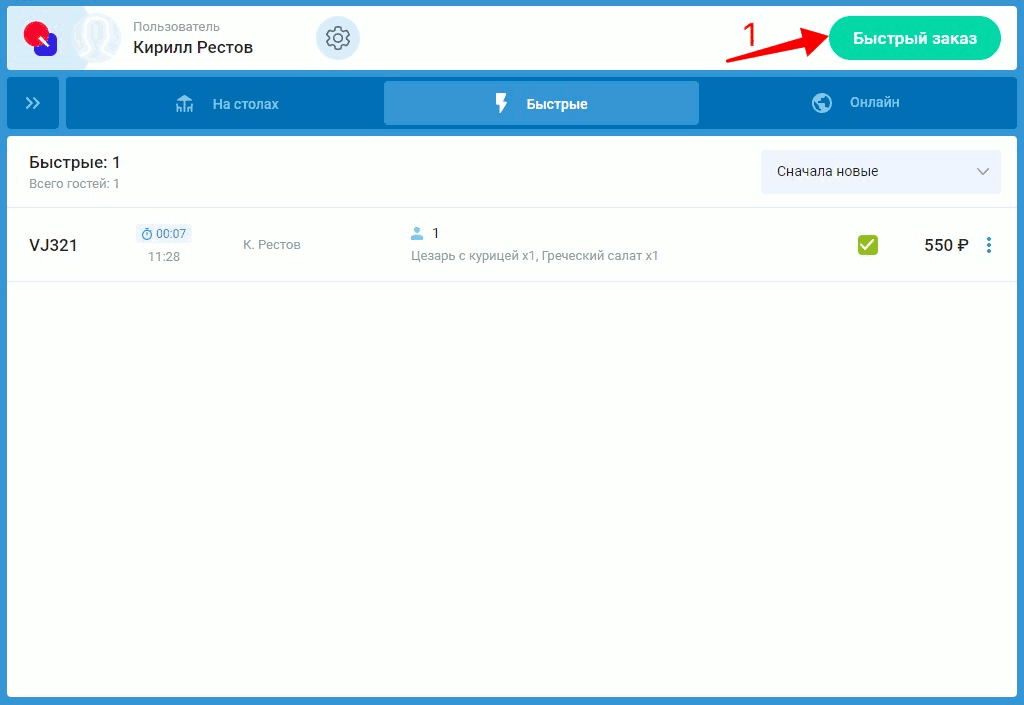
Task: Click the user name Кирилл Рестов
Action: click(193, 47)
